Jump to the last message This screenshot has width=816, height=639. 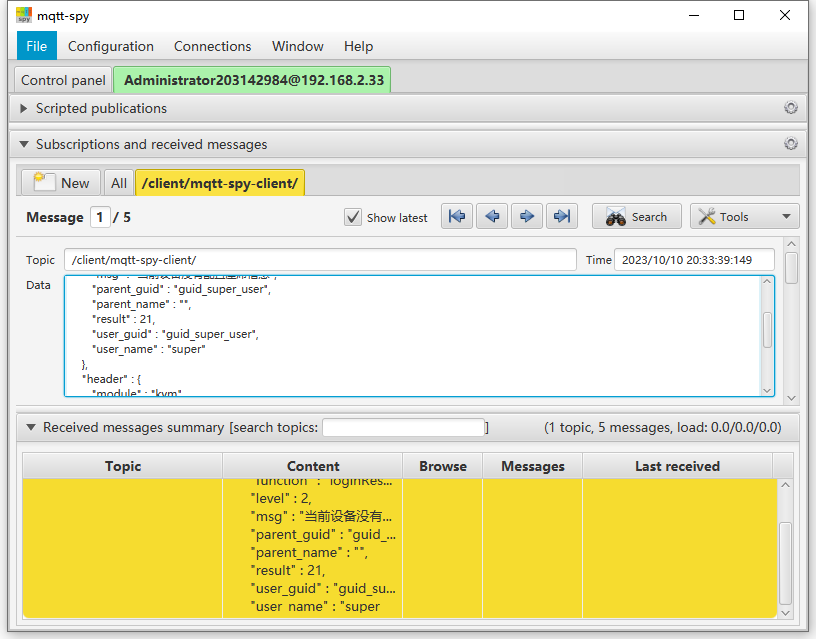coord(562,216)
